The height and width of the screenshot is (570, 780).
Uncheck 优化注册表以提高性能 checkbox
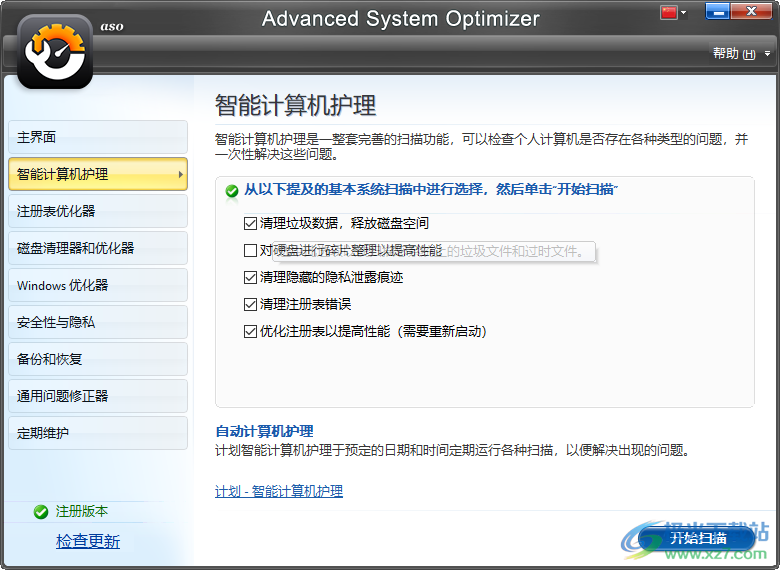[250, 331]
